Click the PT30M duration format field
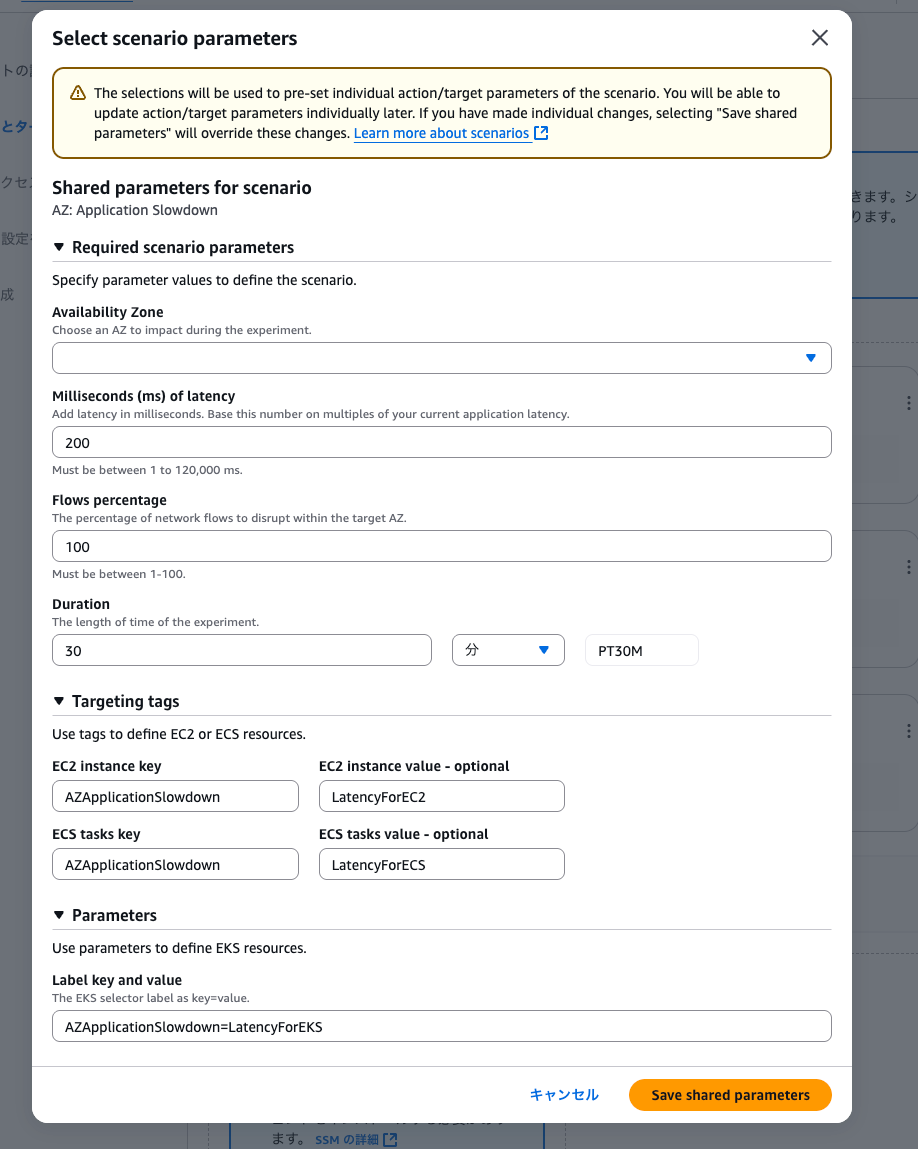This screenshot has width=918, height=1149. 641,650
